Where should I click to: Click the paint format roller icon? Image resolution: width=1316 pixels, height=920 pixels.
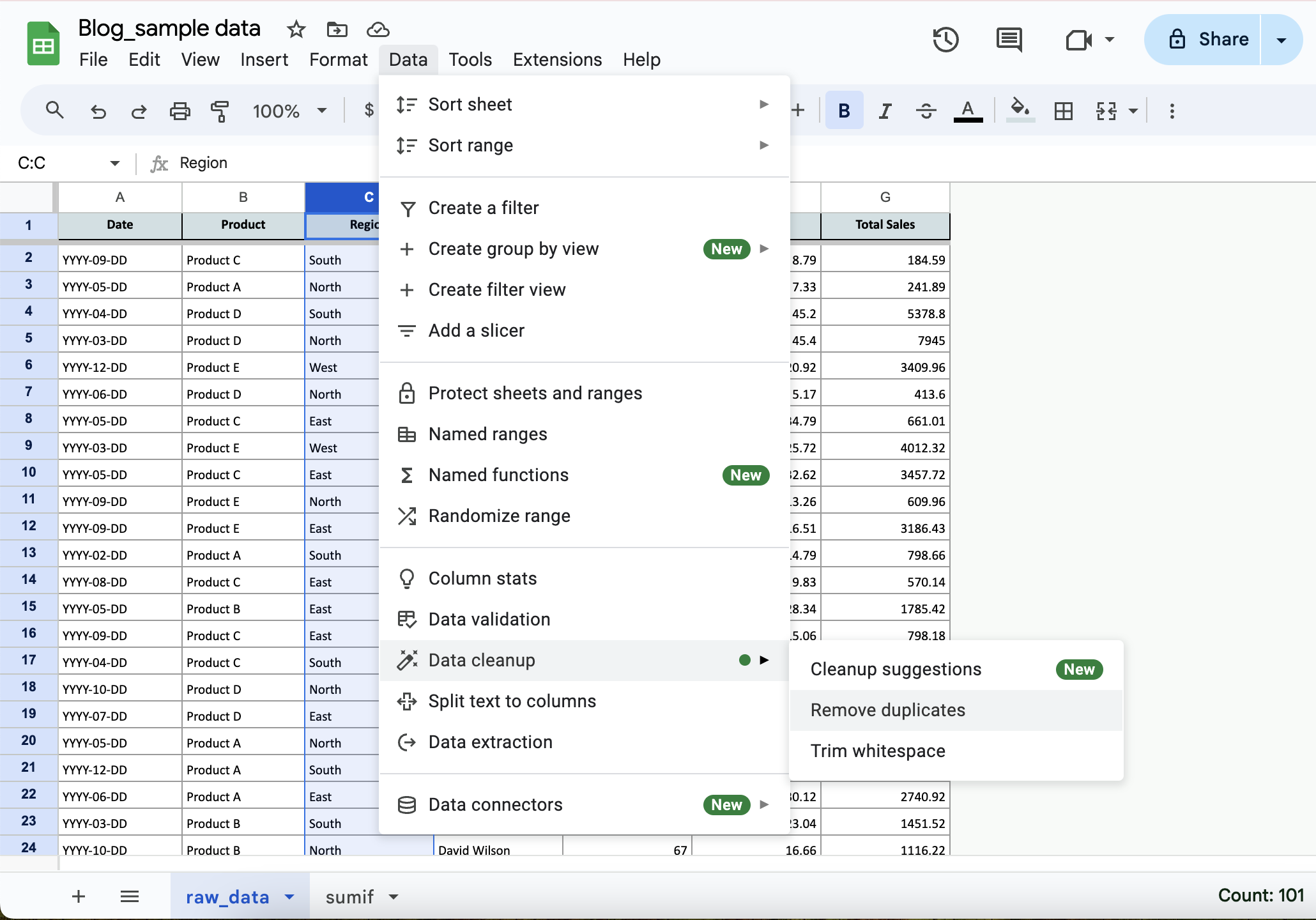click(220, 111)
